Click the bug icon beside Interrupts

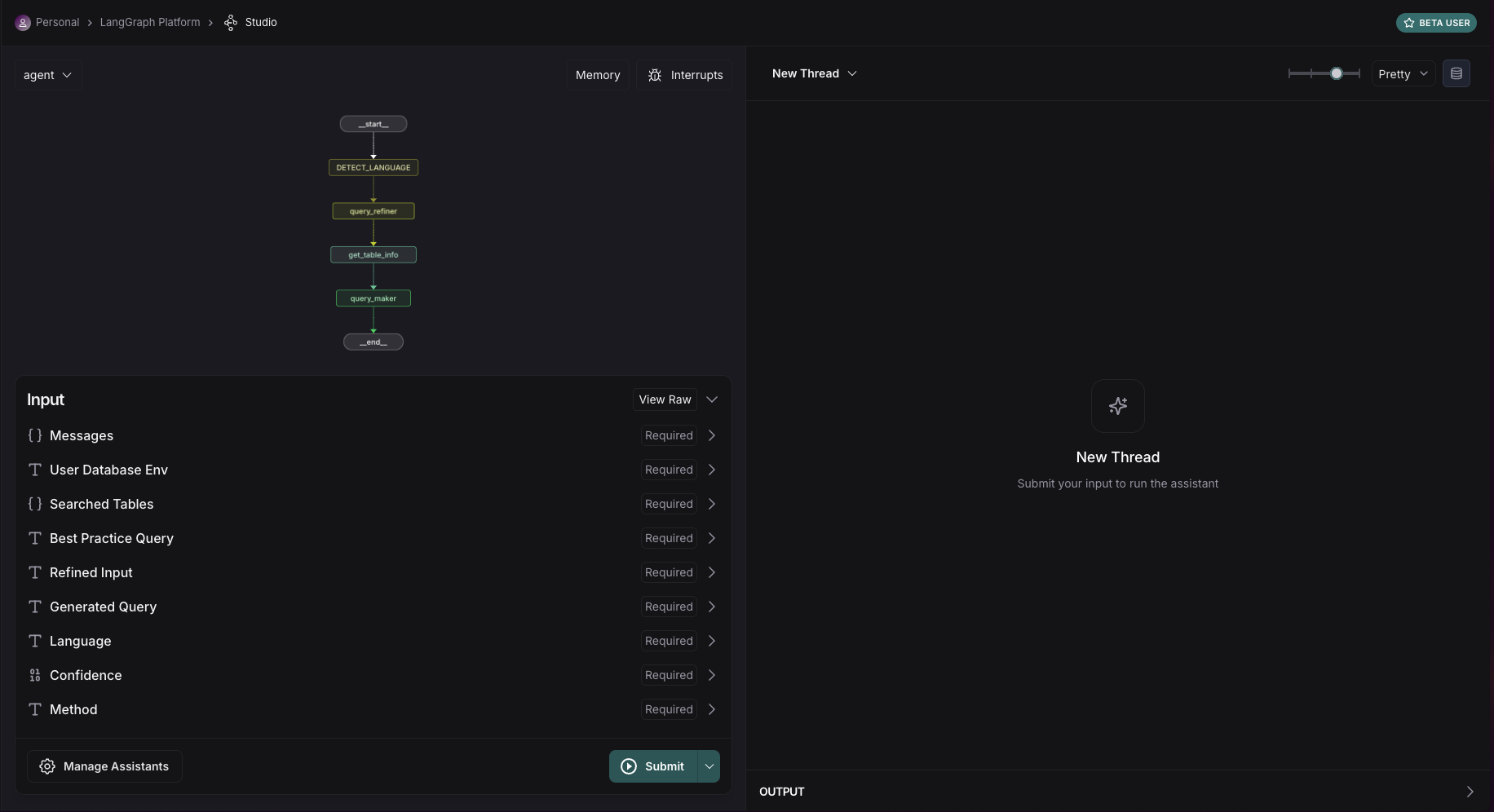(655, 75)
